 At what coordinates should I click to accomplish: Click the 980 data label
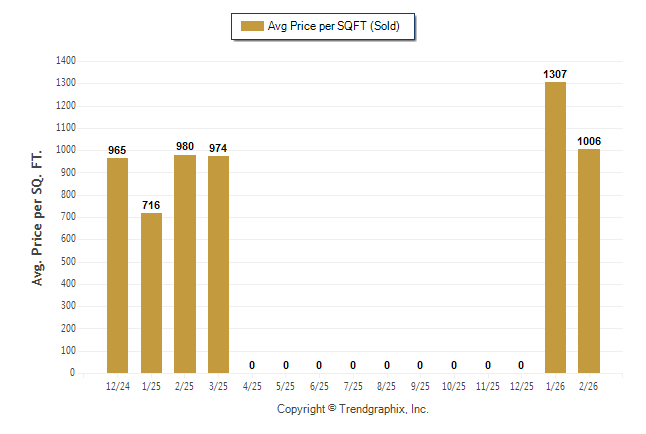pyautogui.click(x=185, y=147)
